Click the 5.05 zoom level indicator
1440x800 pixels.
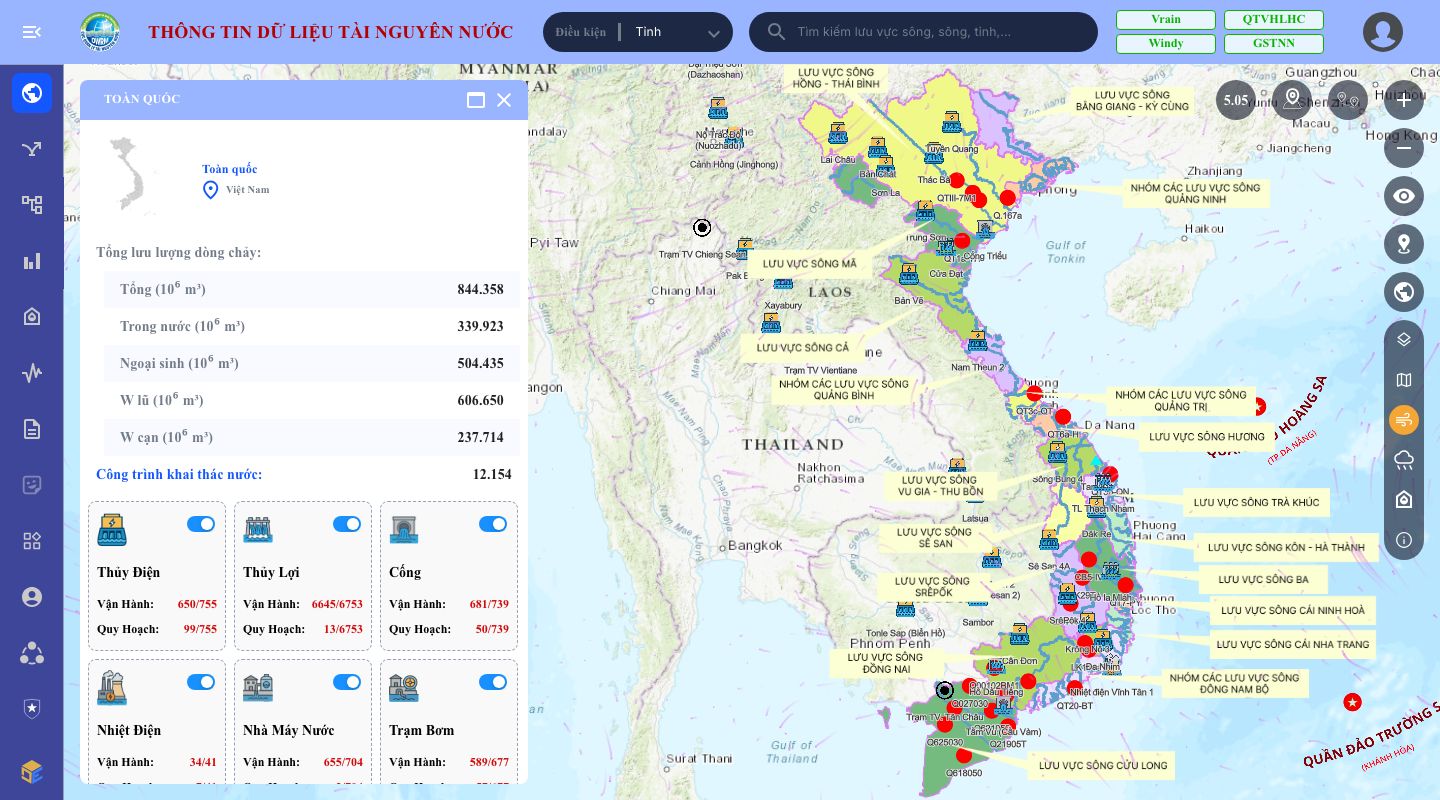(1236, 100)
